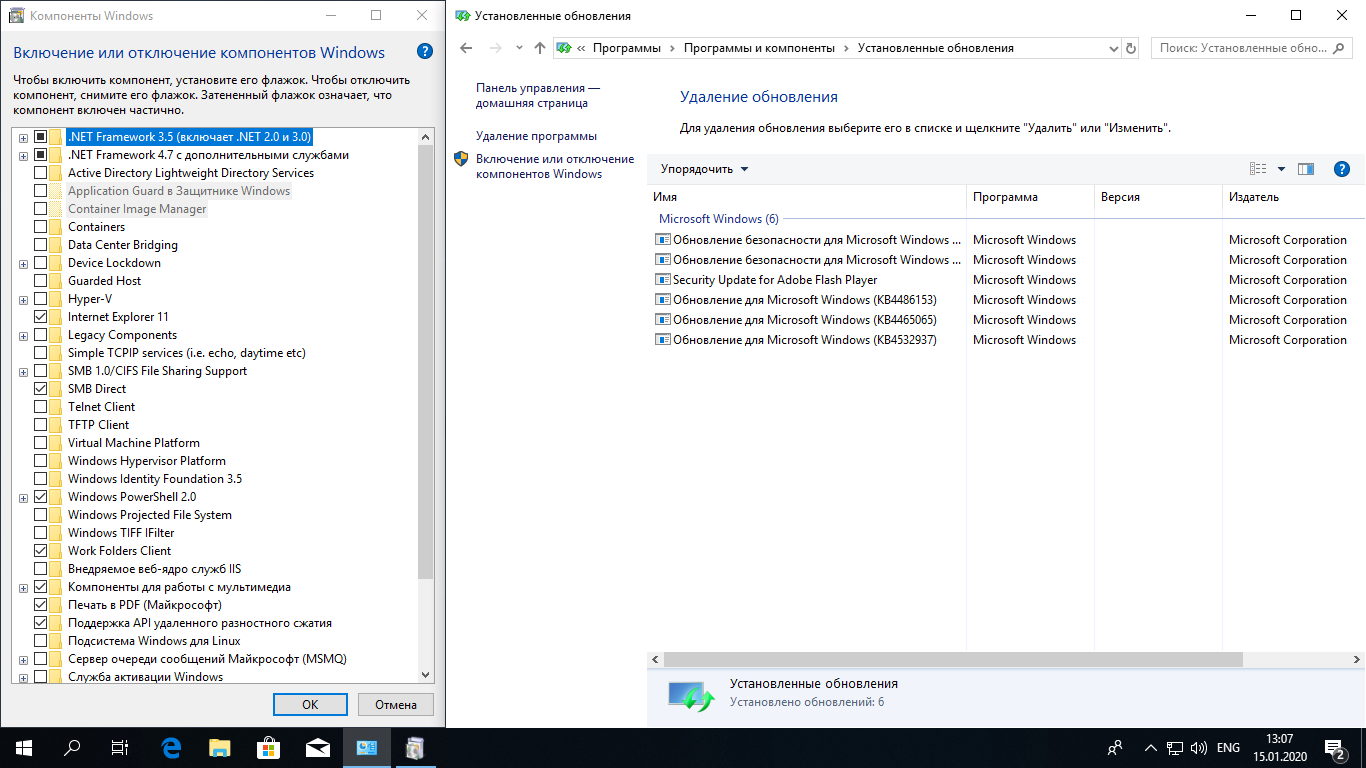Enable Hyper-V checkbox
This screenshot has height=768, width=1366.
click(x=41, y=299)
